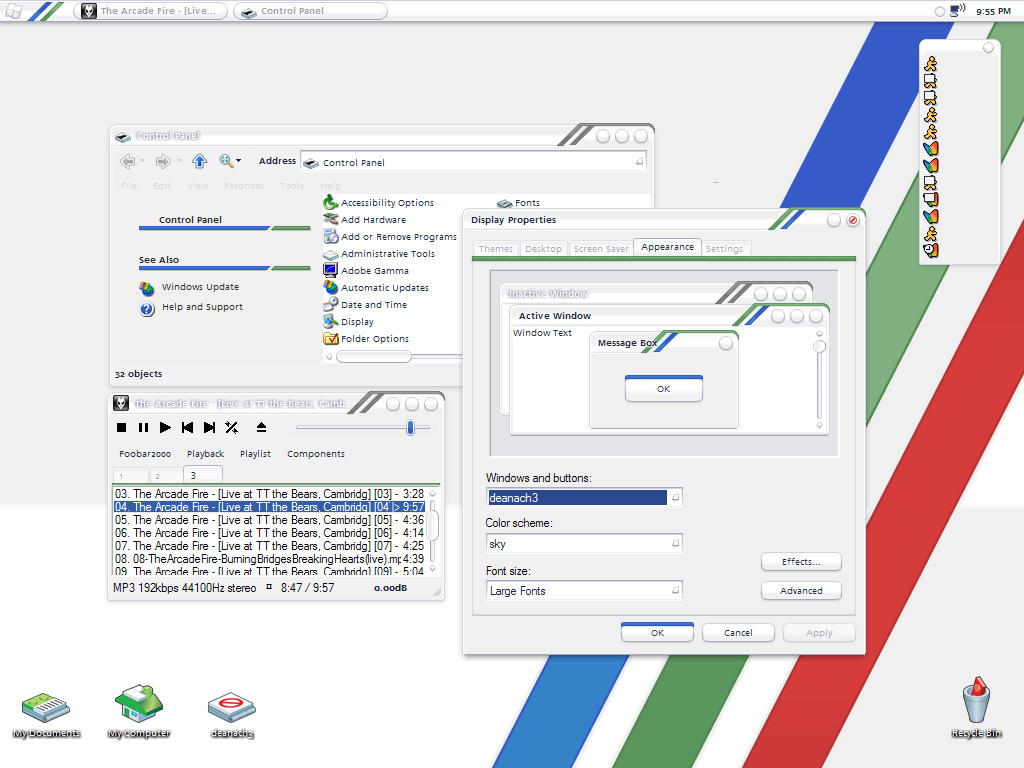
Task: Open the File menu in Control Panel
Action: coord(129,186)
